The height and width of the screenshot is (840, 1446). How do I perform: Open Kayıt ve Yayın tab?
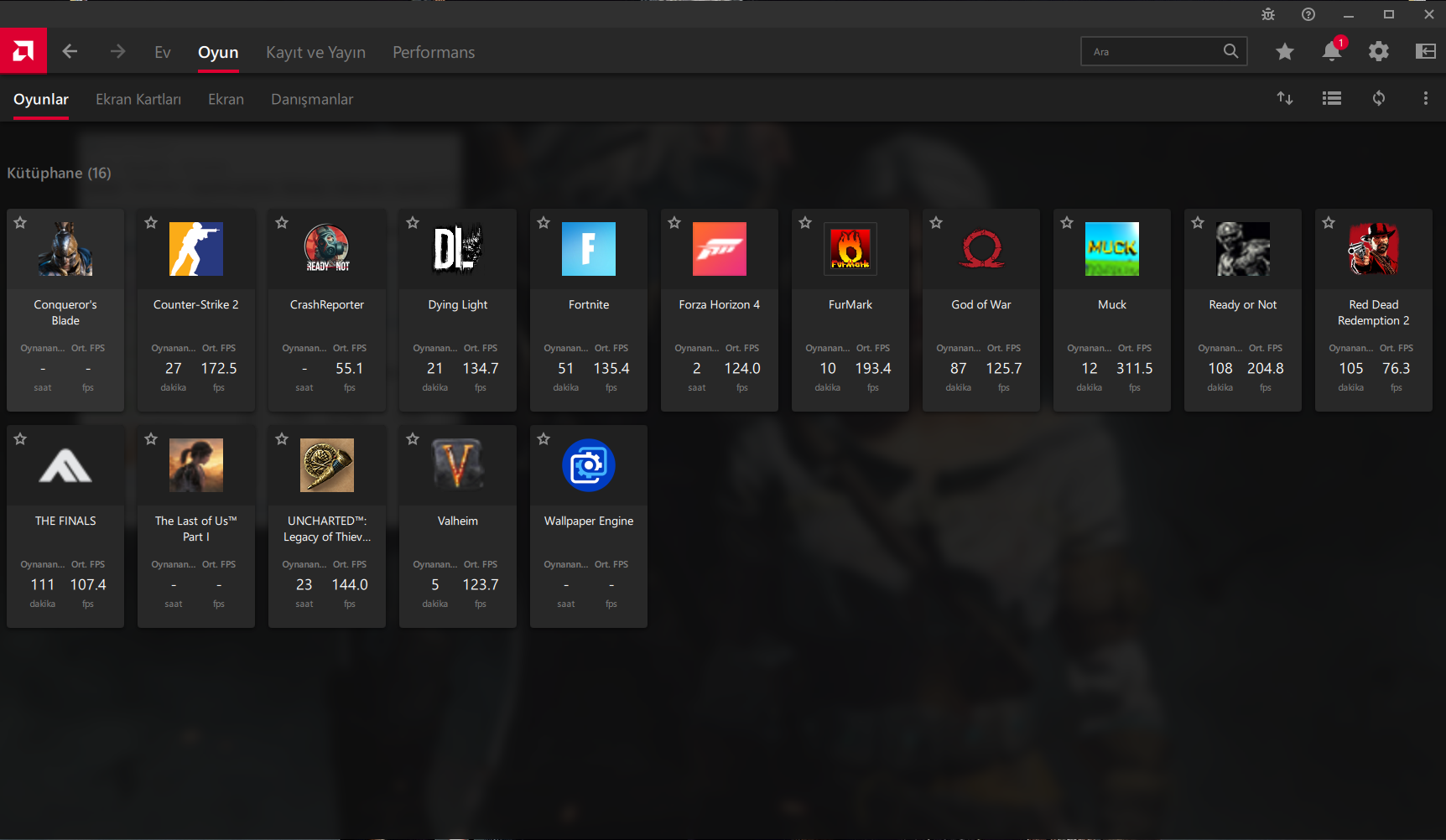(315, 52)
